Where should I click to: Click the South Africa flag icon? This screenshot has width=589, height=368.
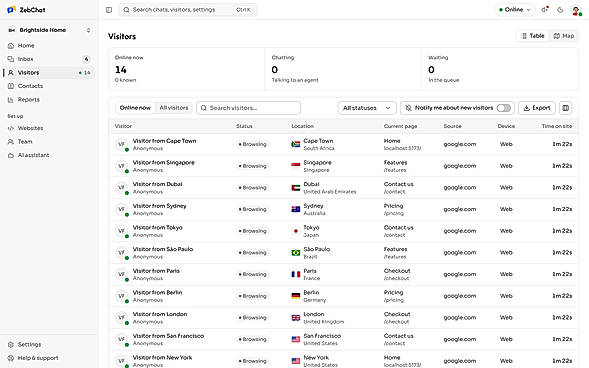(x=296, y=144)
